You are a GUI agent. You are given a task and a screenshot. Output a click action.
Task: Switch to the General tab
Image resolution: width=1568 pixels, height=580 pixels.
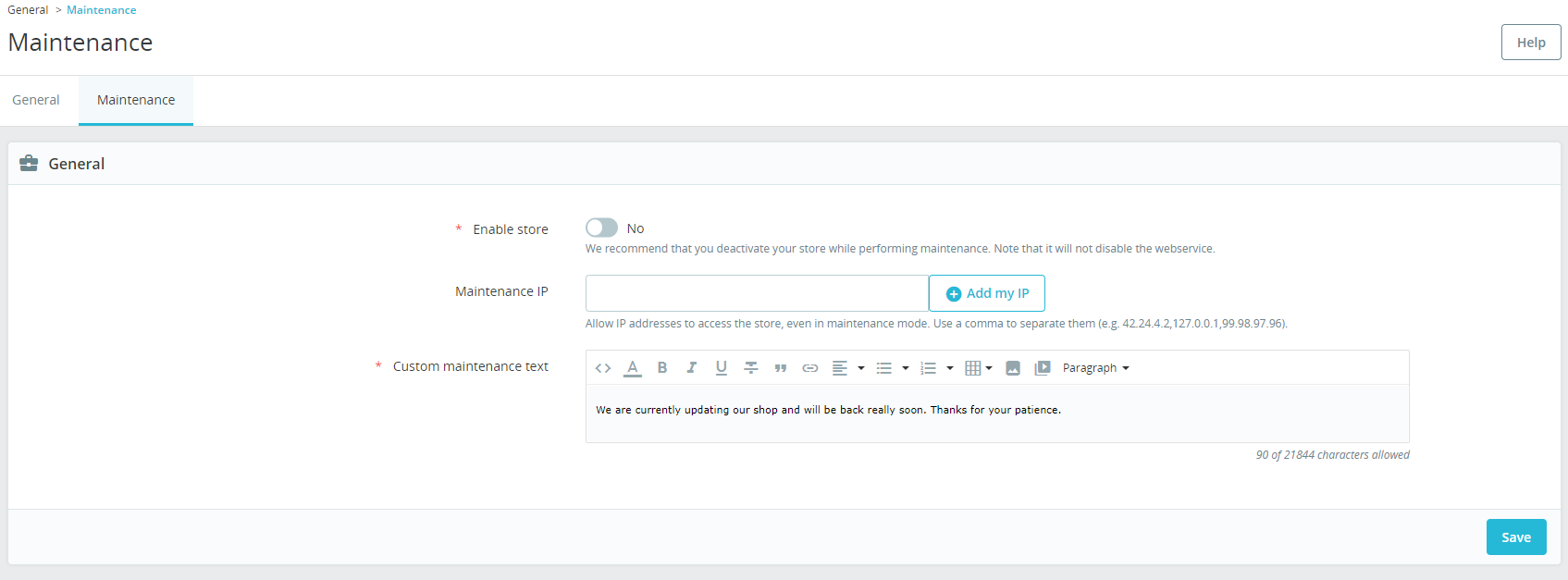coord(36,100)
